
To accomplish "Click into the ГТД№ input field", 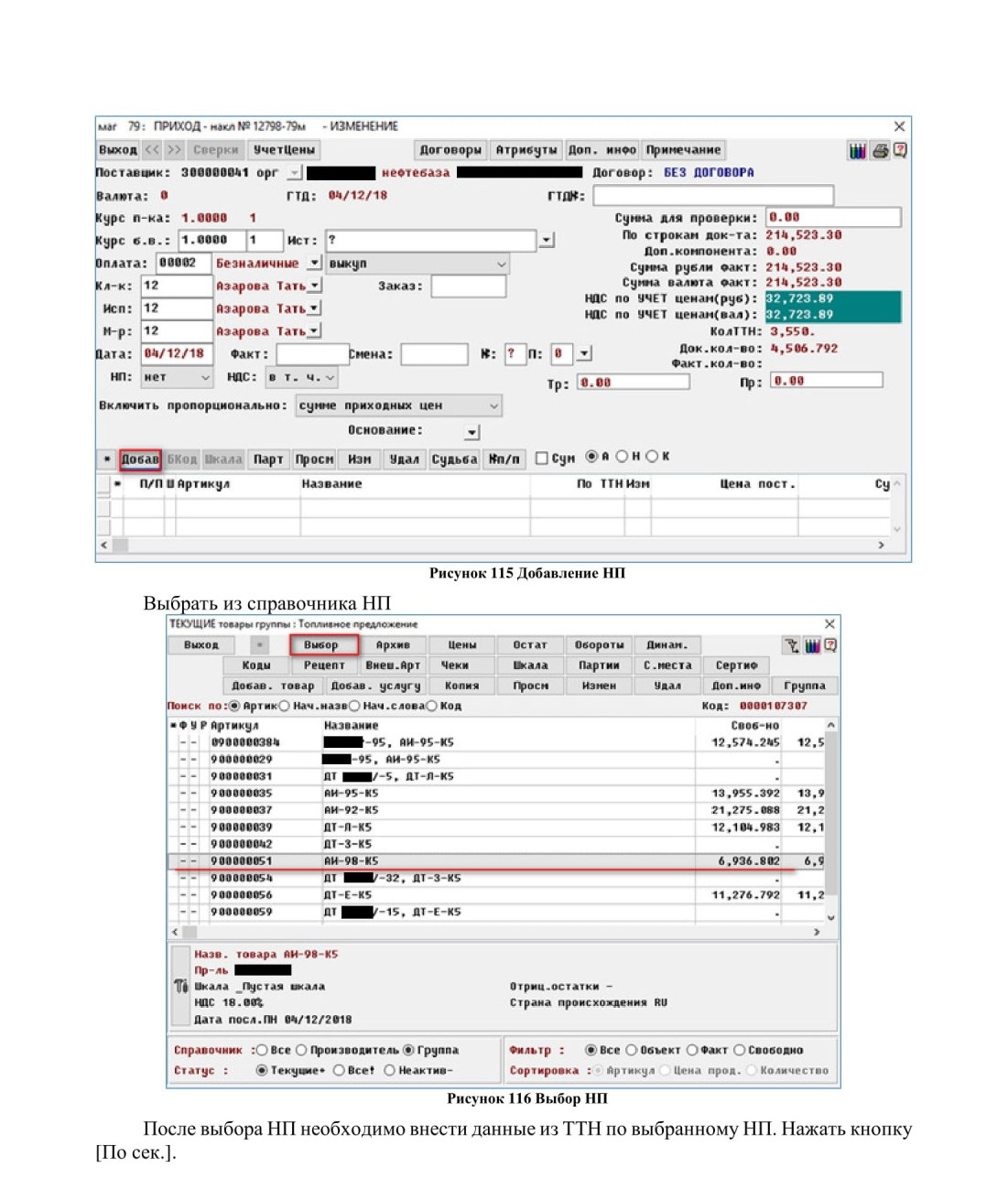I will coord(713,196).
